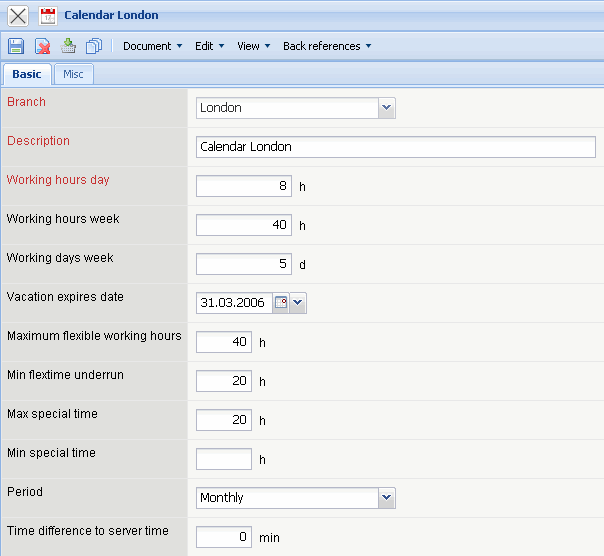The height and width of the screenshot is (556, 604).
Task: Click the Description text field
Action: pyautogui.click(x=396, y=147)
